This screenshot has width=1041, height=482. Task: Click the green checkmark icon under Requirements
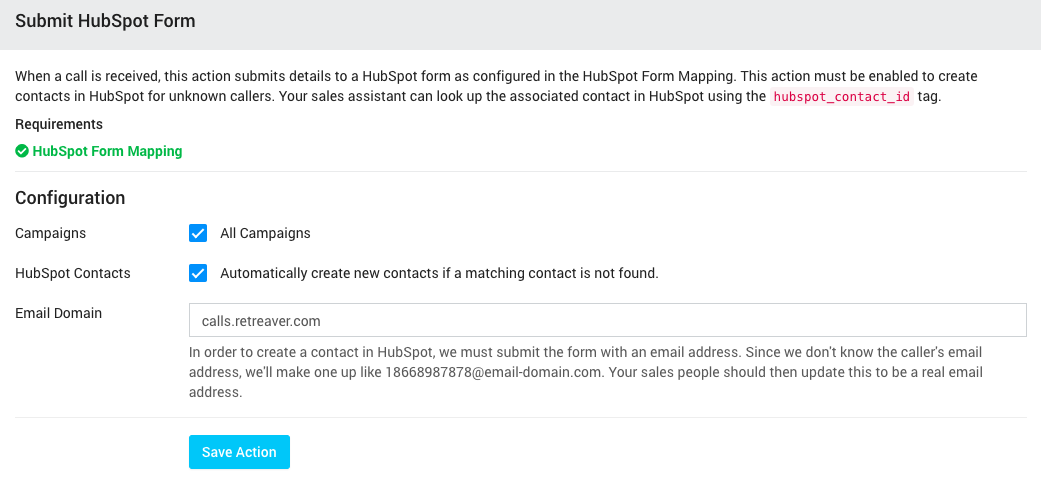coord(22,152)
